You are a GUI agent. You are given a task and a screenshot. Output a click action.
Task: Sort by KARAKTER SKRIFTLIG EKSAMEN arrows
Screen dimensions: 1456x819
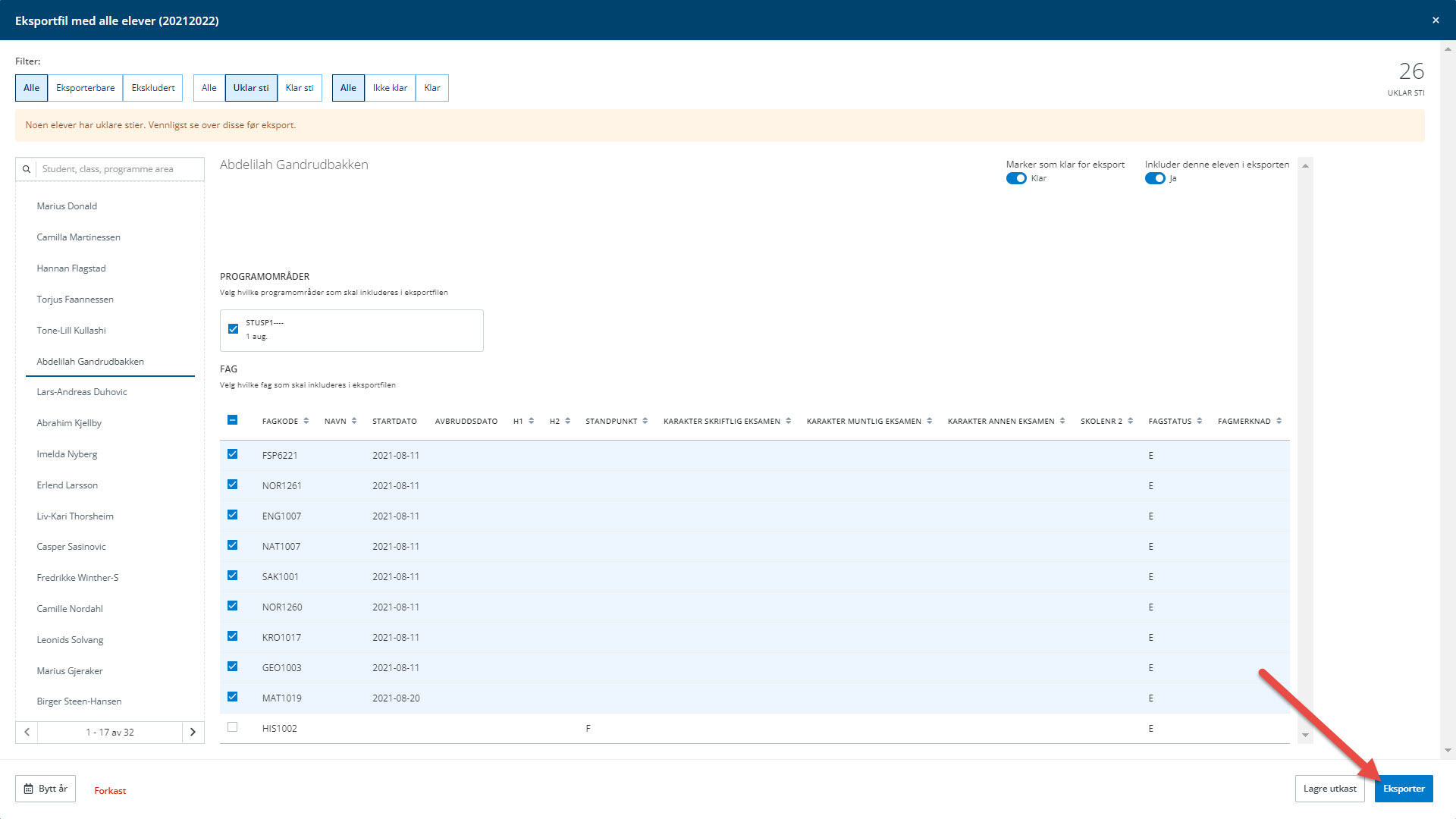pos(789,421)
